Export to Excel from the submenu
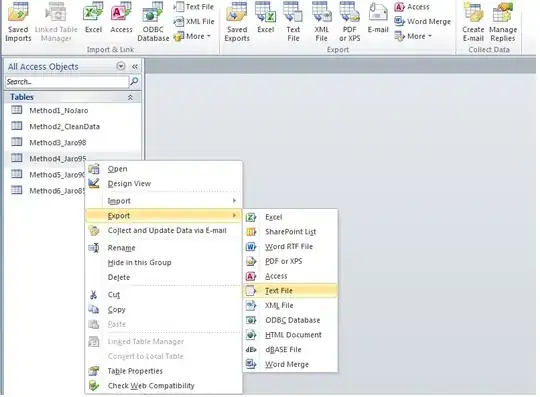Image resolution: width=540 pixels, height=397 pixels. tap(290, 217)
